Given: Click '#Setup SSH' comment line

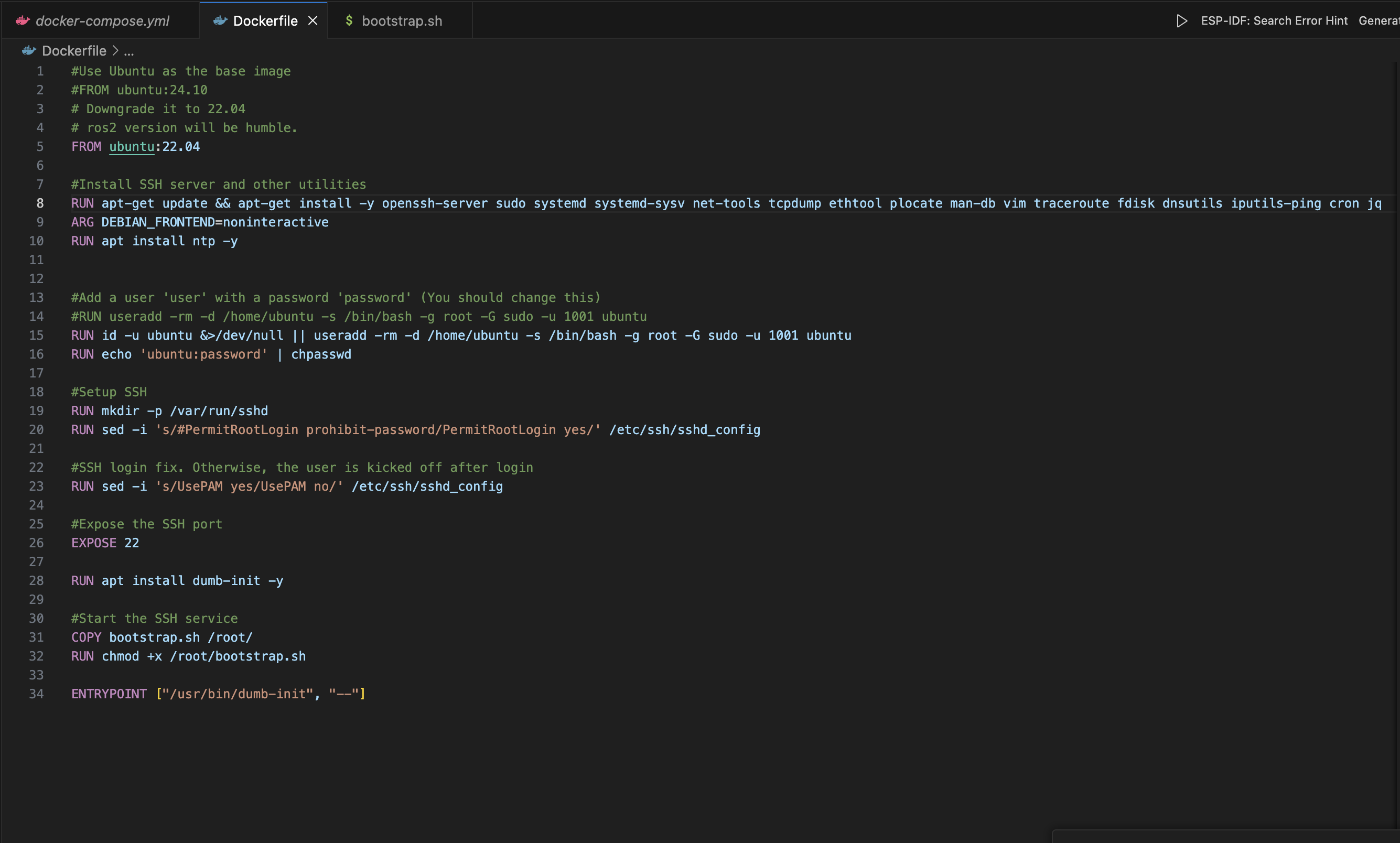Looking at the screenshot, I should [109, 392].
